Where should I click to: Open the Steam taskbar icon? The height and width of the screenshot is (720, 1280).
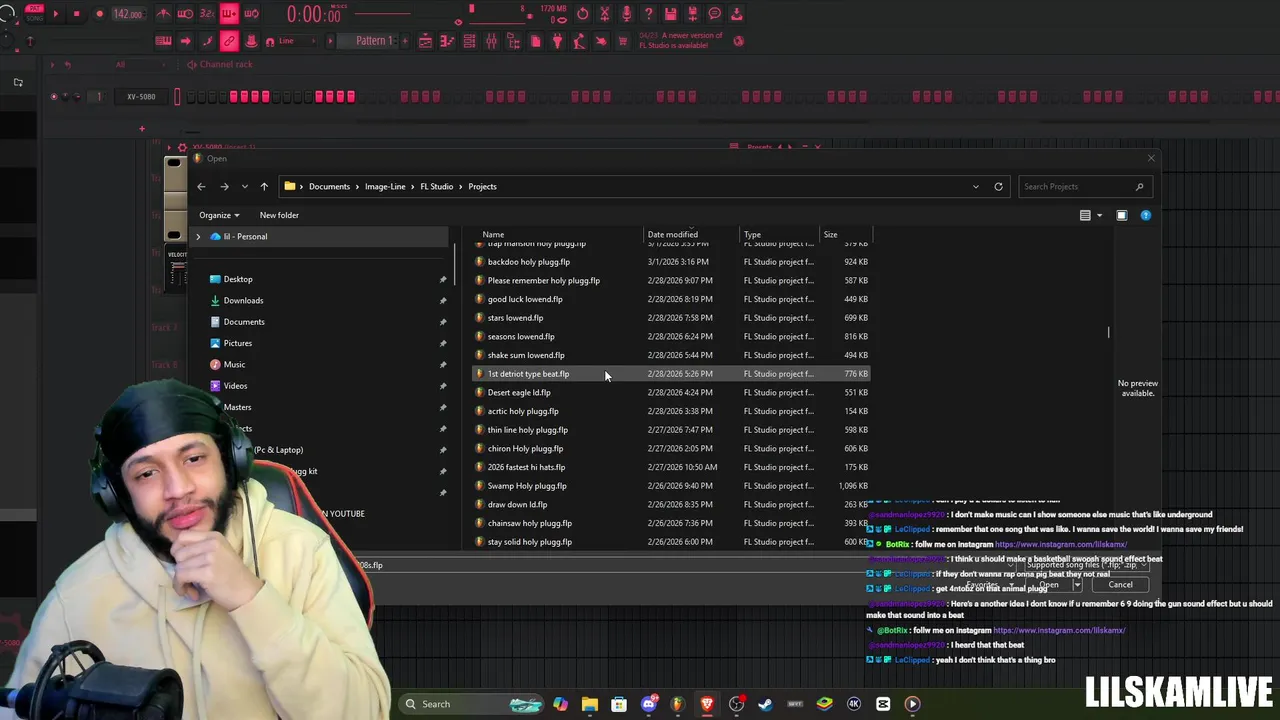(766, 704)
